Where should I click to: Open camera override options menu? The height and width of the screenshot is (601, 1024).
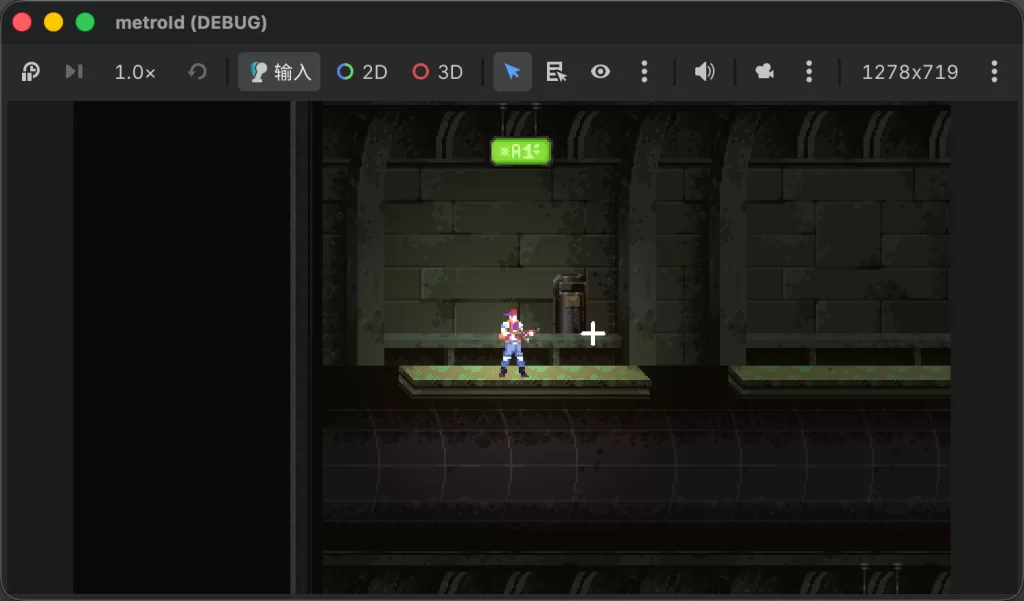point(809,72)
